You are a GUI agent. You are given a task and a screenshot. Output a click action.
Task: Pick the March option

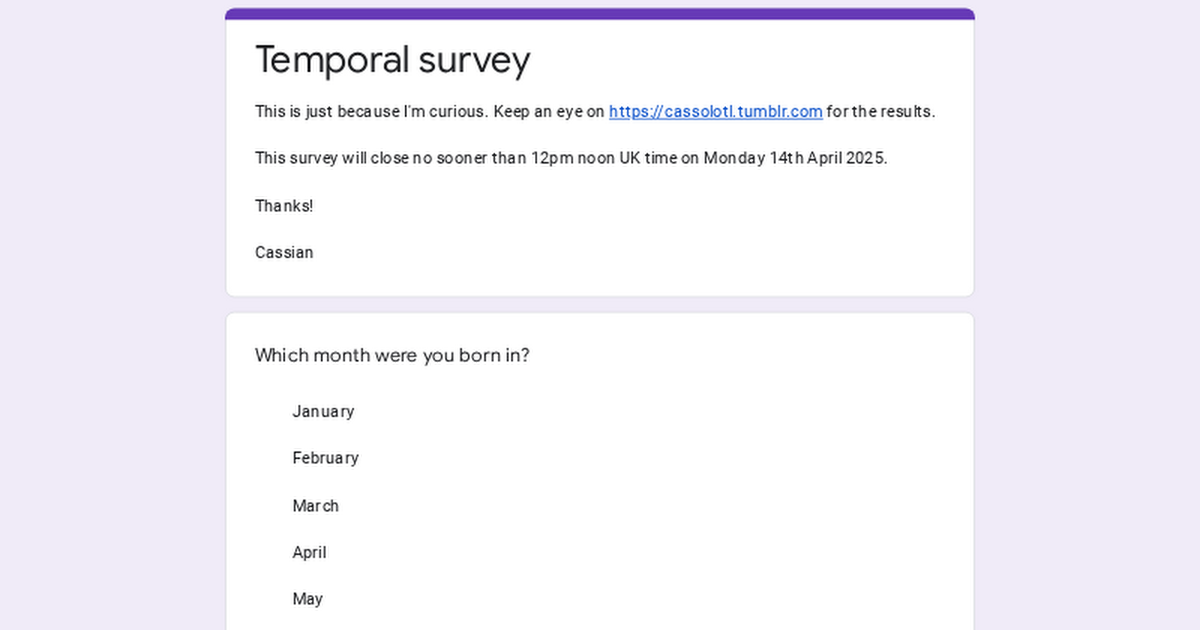coord(315,506)
